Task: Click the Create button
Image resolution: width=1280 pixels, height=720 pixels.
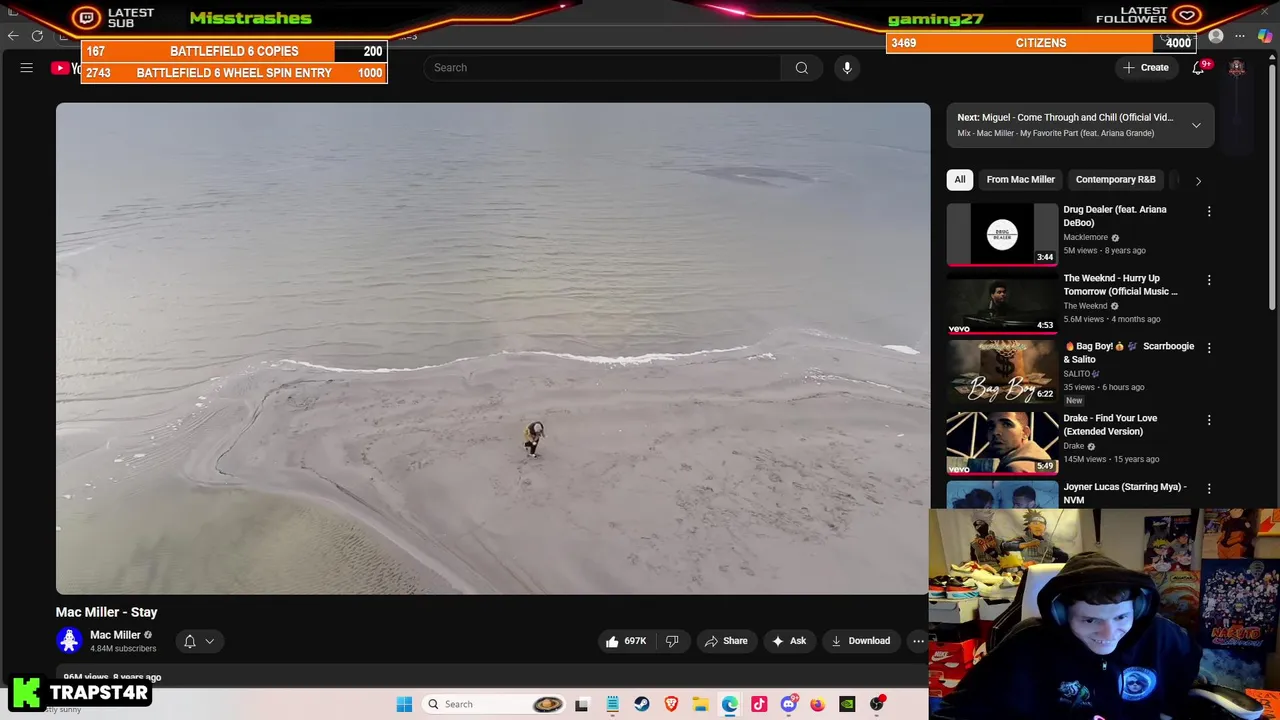Action: click(x=1146, y=68)
